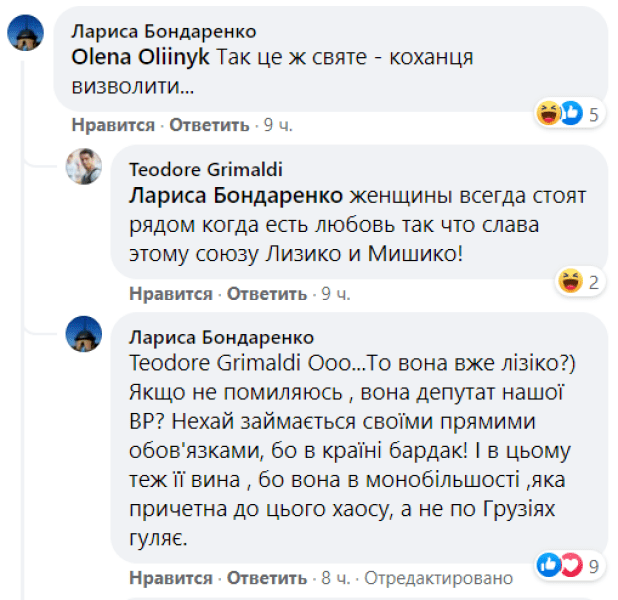Click the 9 ч. timestamp on first comment
618x600 pixels.
276,125
